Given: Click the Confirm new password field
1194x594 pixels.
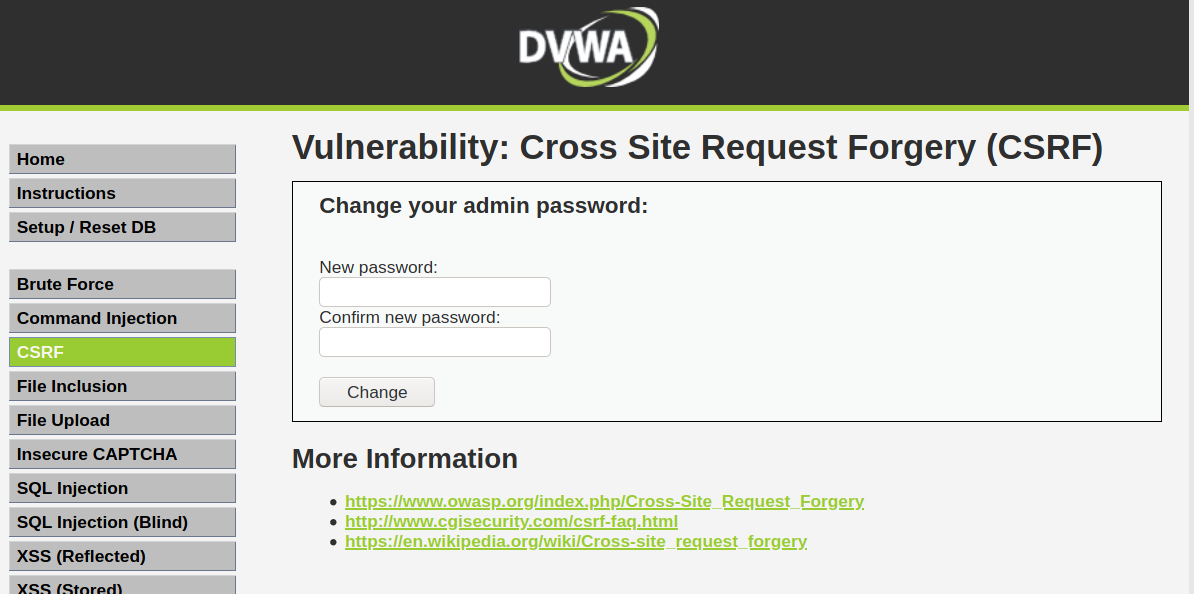Looking at the screenshot, I should click(434, 342).
